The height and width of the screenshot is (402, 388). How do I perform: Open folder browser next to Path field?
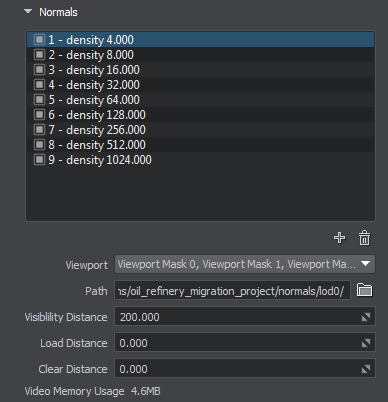(x=365, y=290)
